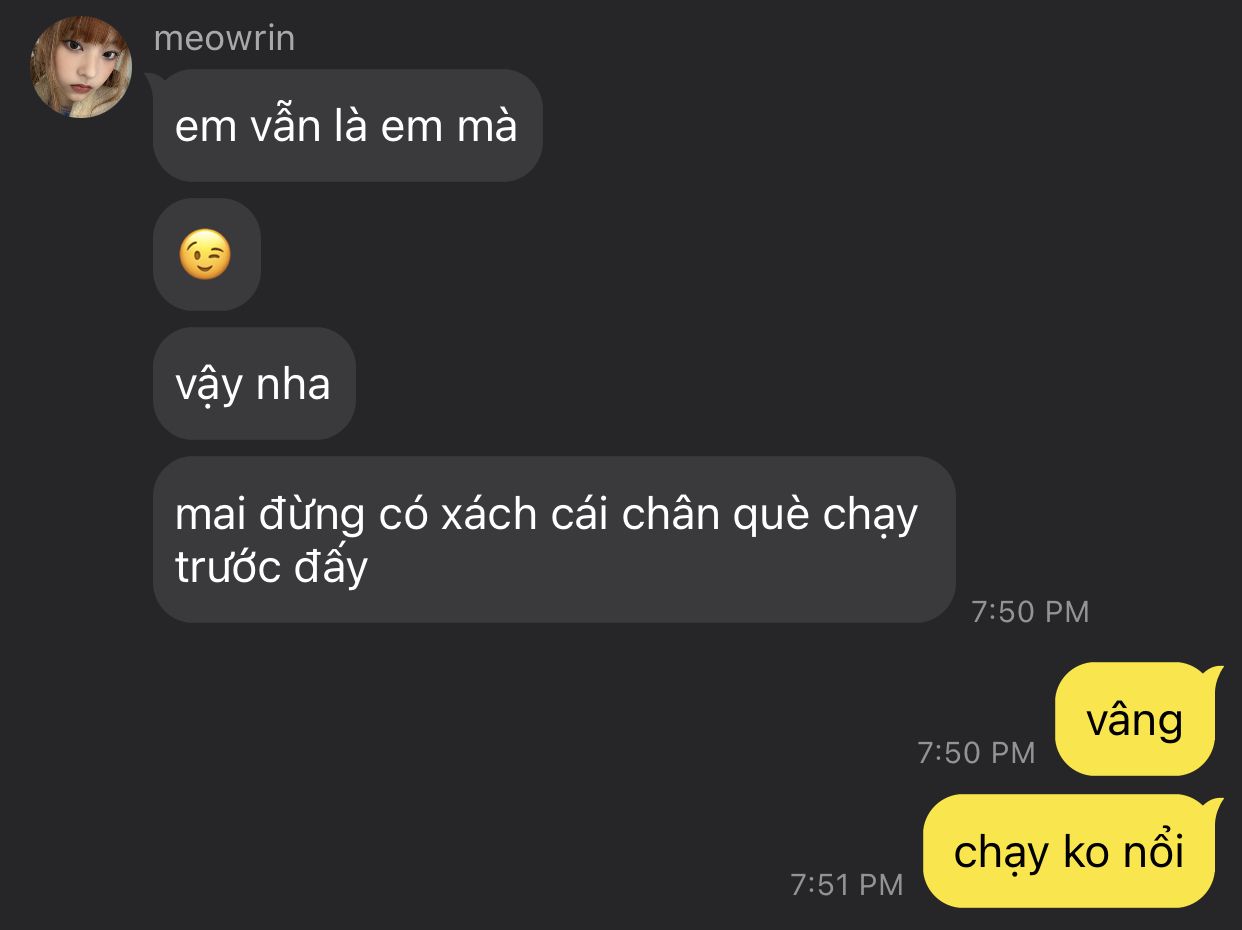Select the yellow "vâng" reply bubble
This screenshot has width=1242, height=930.
[x=1135, y=719]
